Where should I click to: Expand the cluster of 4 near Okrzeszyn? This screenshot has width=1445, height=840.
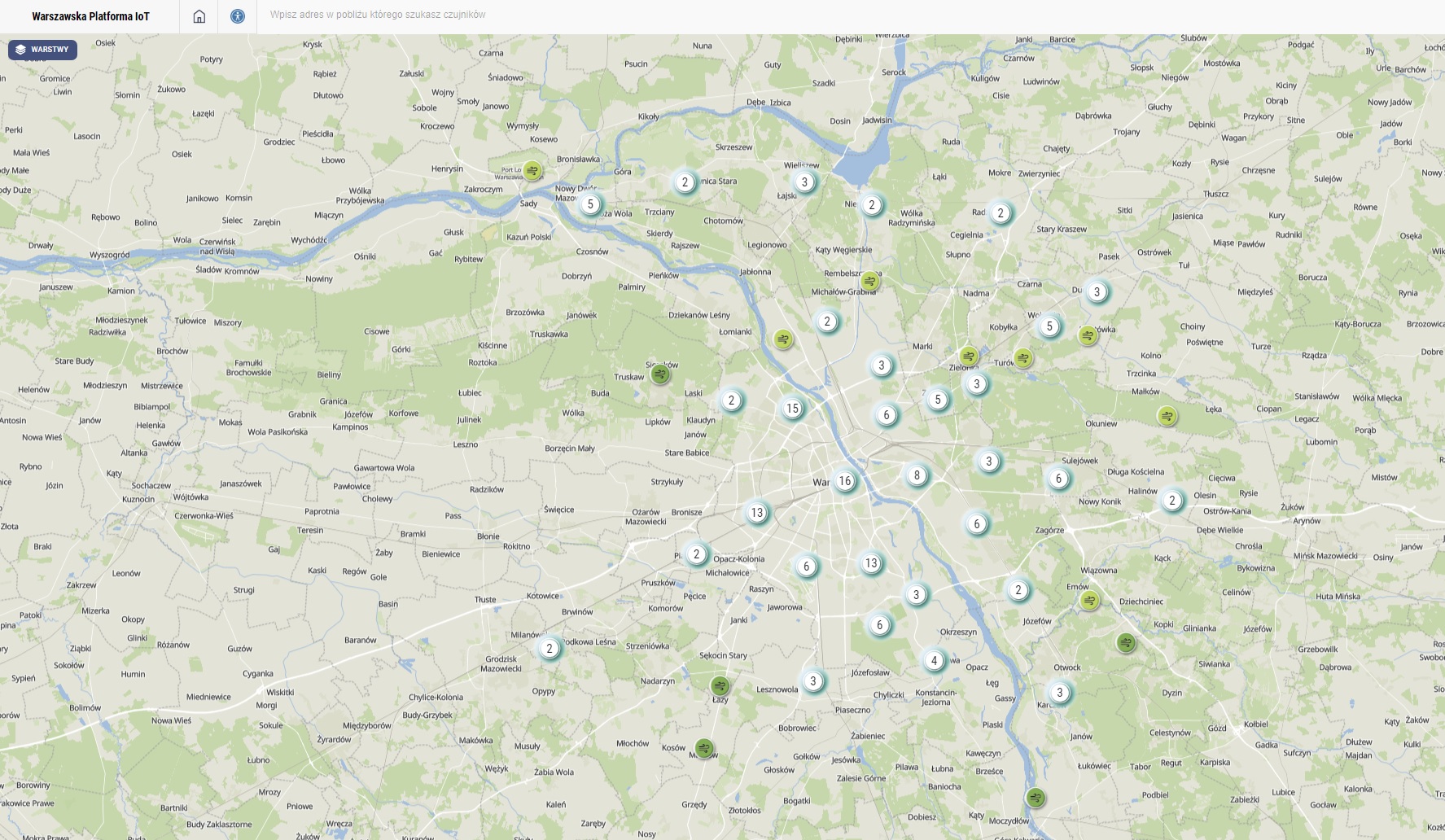(934, 661)
